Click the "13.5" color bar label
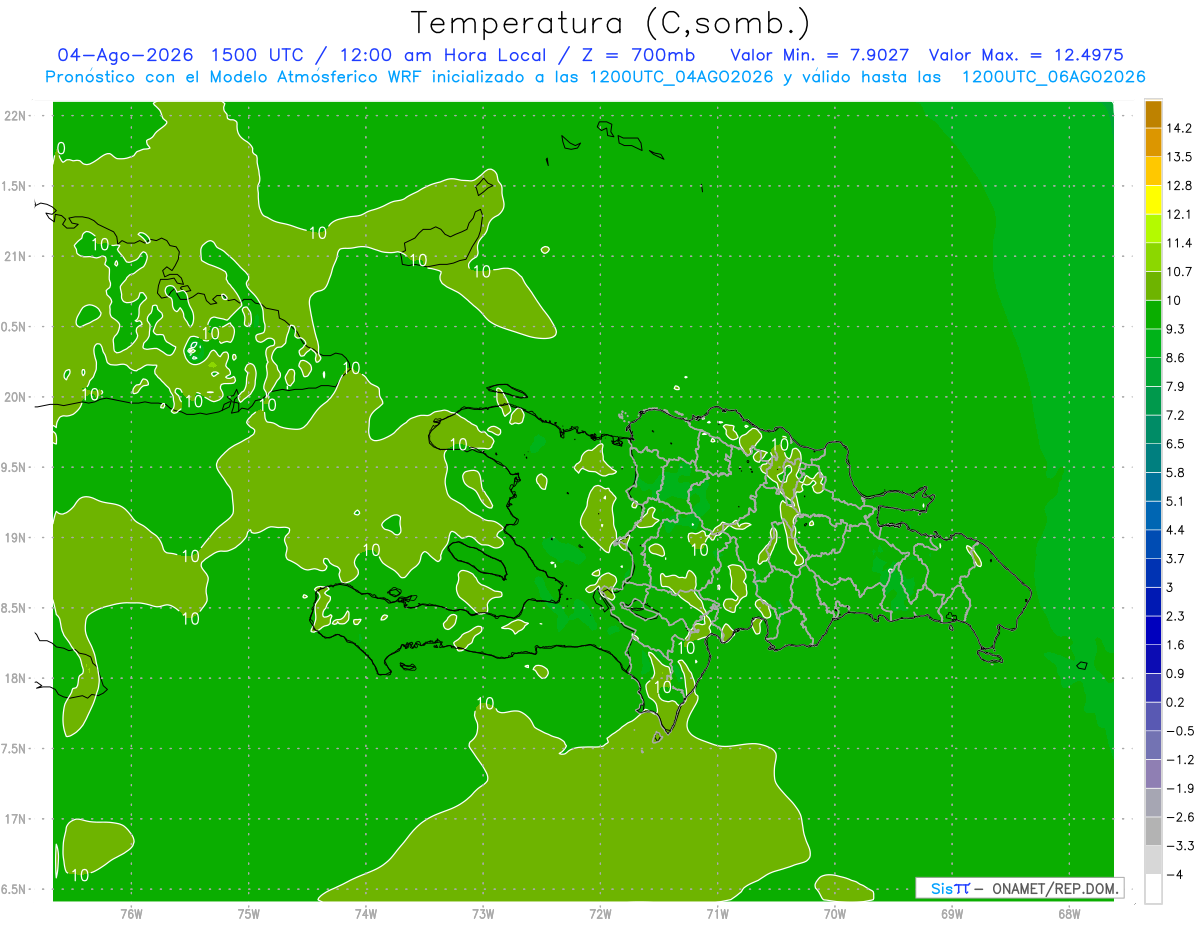This screenshot has height=927, width=1200. [x=1180, y=157]
